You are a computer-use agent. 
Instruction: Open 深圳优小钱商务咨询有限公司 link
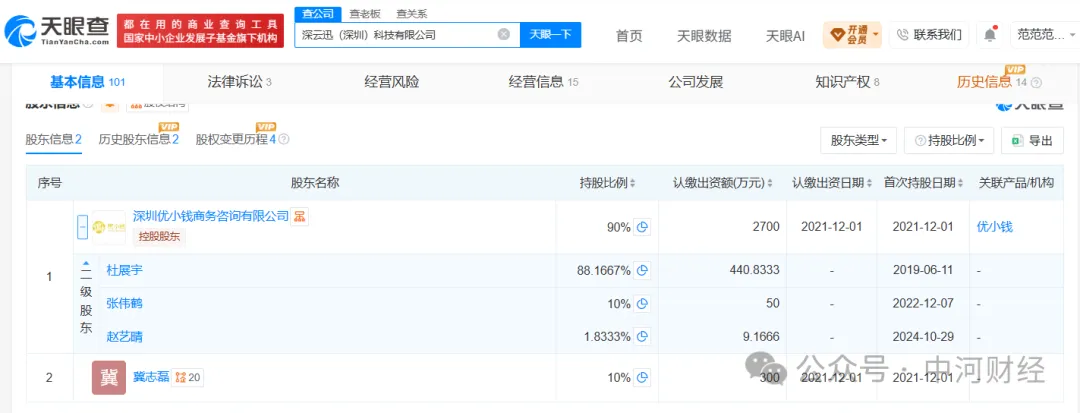[211, 216]
